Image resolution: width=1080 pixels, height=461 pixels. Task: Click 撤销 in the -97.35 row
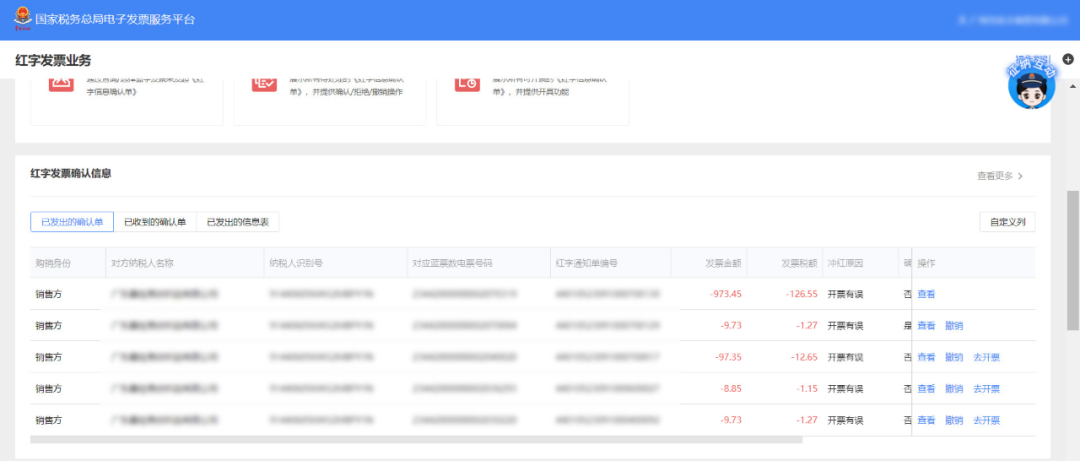[x=954, y=357]
